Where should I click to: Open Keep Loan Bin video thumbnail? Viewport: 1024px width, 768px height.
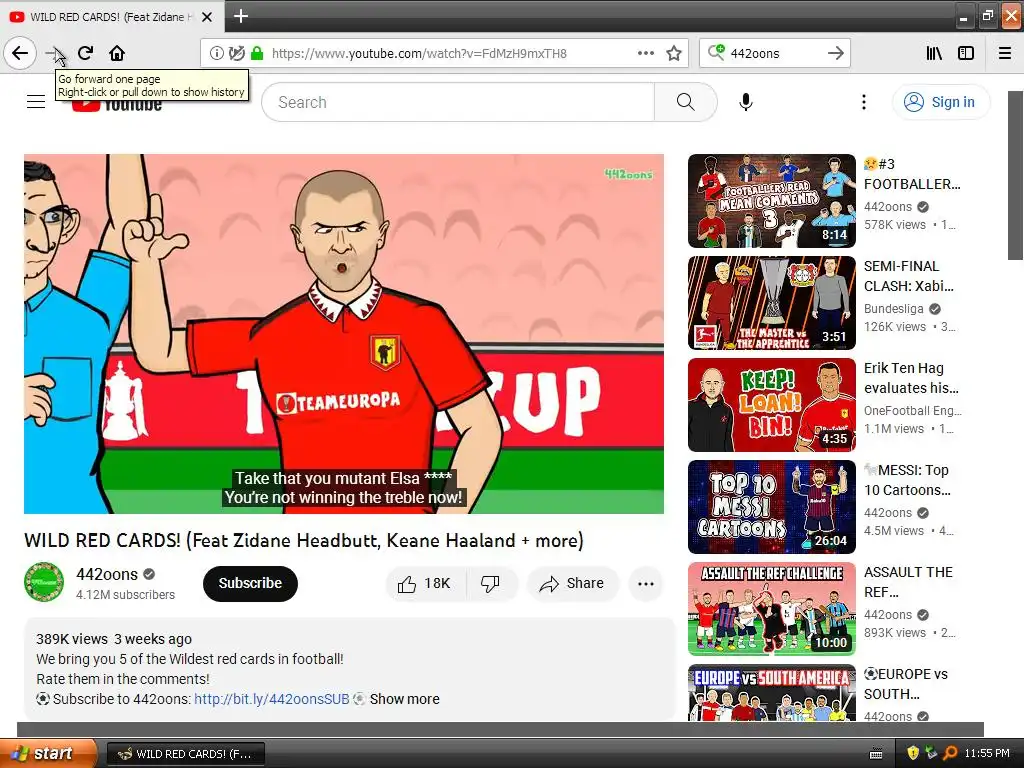[x=771, y=405]
